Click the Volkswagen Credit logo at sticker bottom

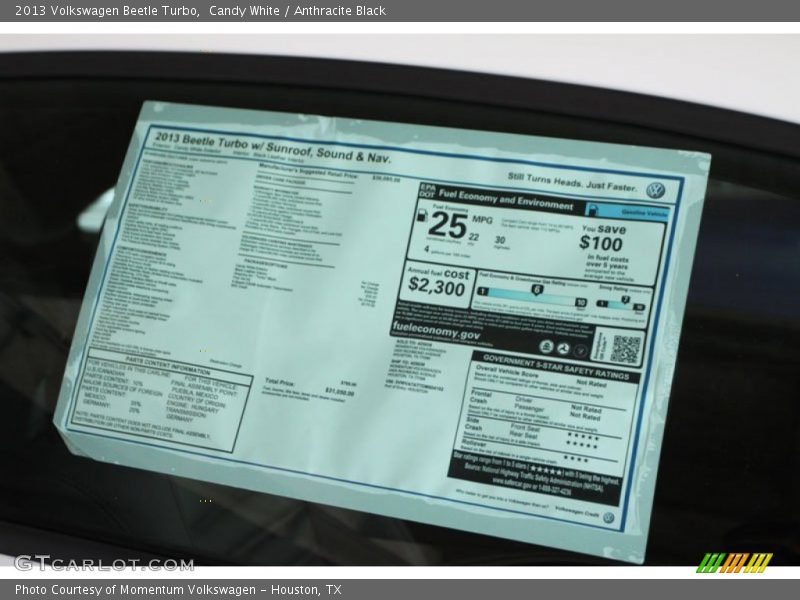pos(608,517)
